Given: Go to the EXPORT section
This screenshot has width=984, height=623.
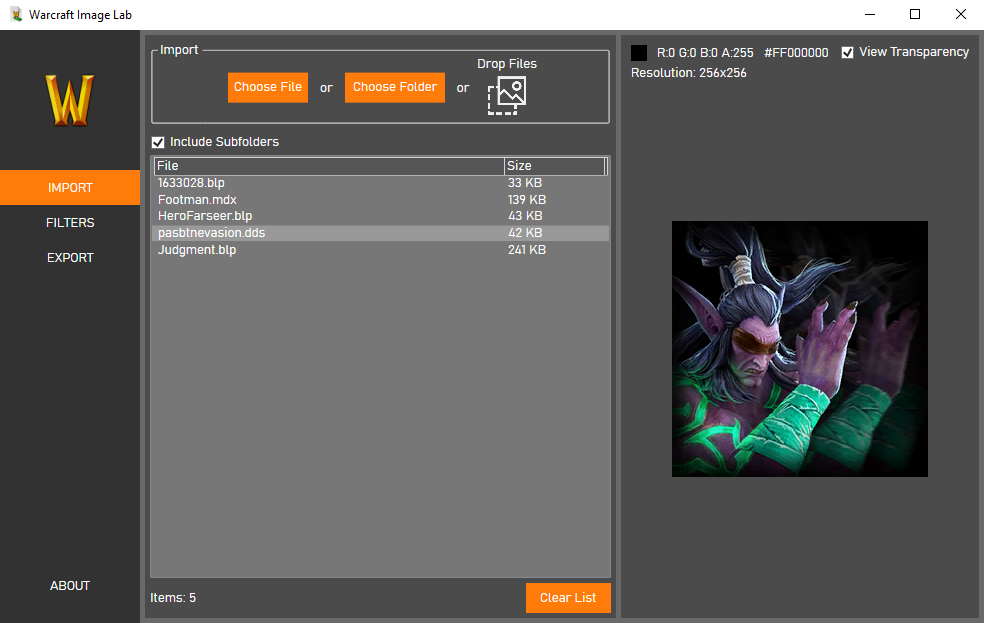Looking at the screenshot, I should pos(70,258).
